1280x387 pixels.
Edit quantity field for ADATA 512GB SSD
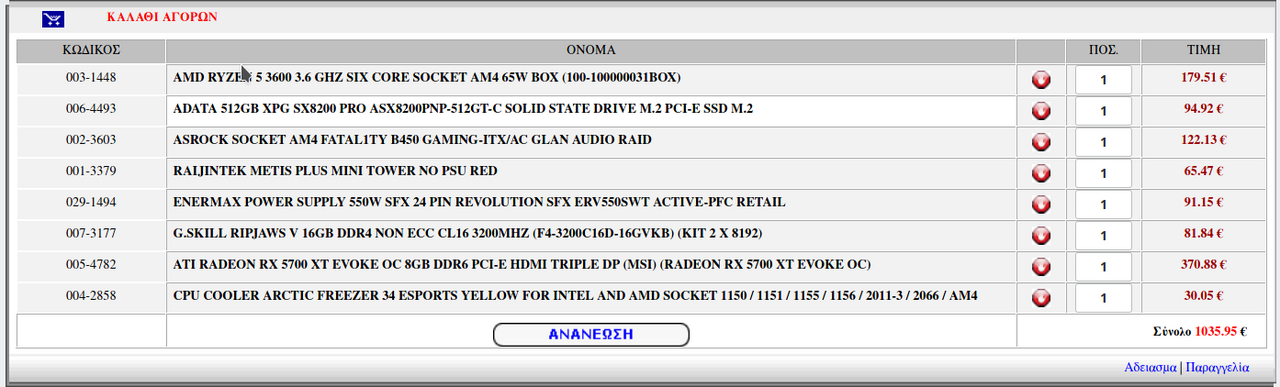(1104, 111)
